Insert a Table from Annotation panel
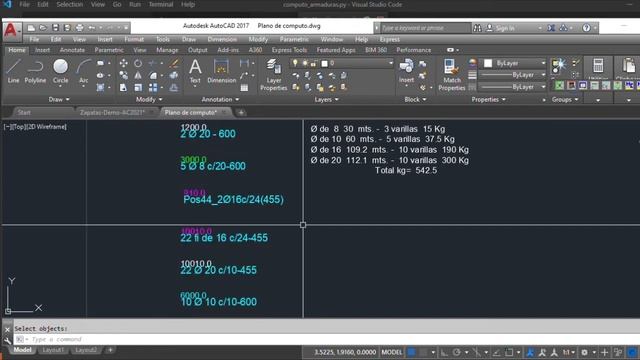Screen dimensions: 640x360 (244, 87)
